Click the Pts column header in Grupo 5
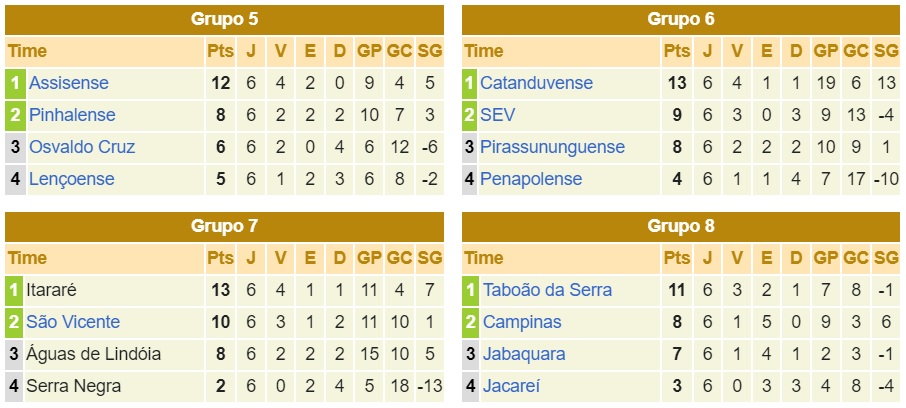Screen dimensions: 906x408 (x=219, y=51)
